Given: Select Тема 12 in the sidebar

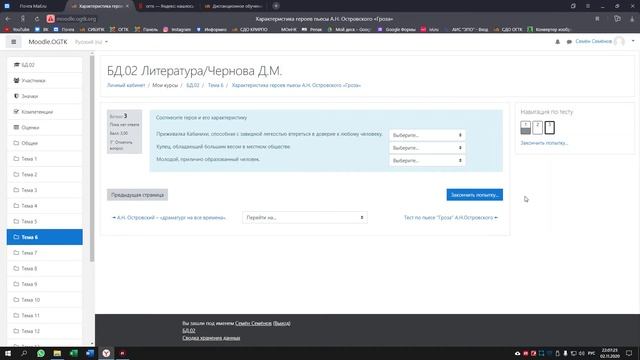Looking at the screenshot, I should pyautogui.click(x=44, y=331).
